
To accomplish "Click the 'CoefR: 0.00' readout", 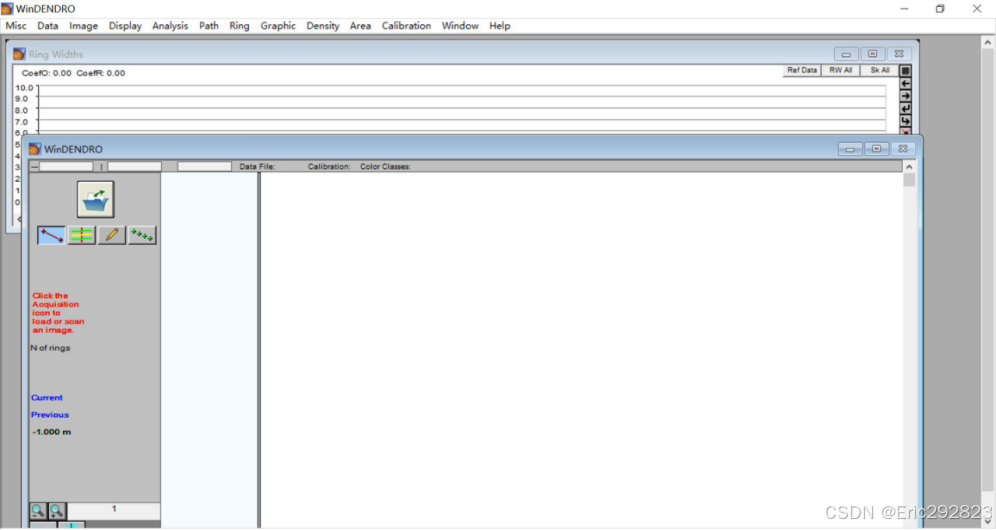I will click(x=101, y=73).
